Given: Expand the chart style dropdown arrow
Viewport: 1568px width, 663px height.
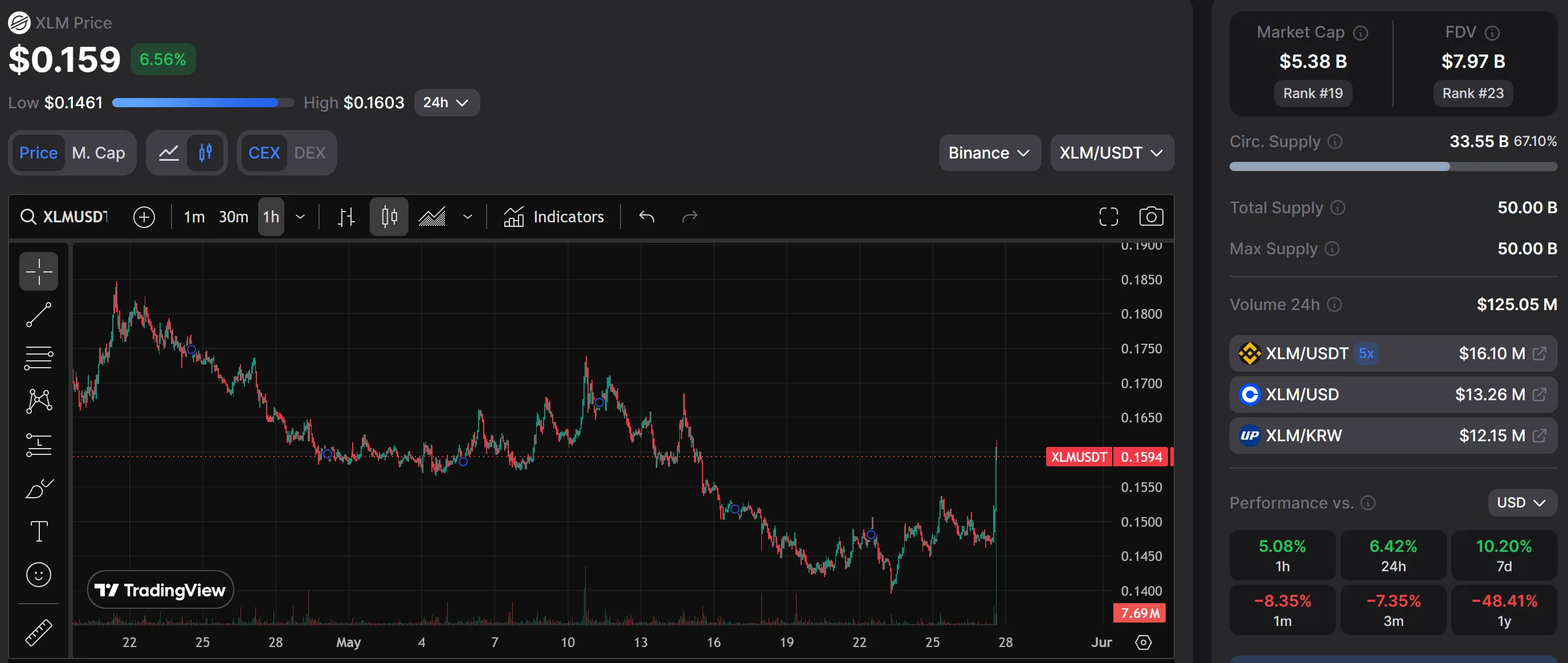Looking at the screenshot, I should point(467,217).
